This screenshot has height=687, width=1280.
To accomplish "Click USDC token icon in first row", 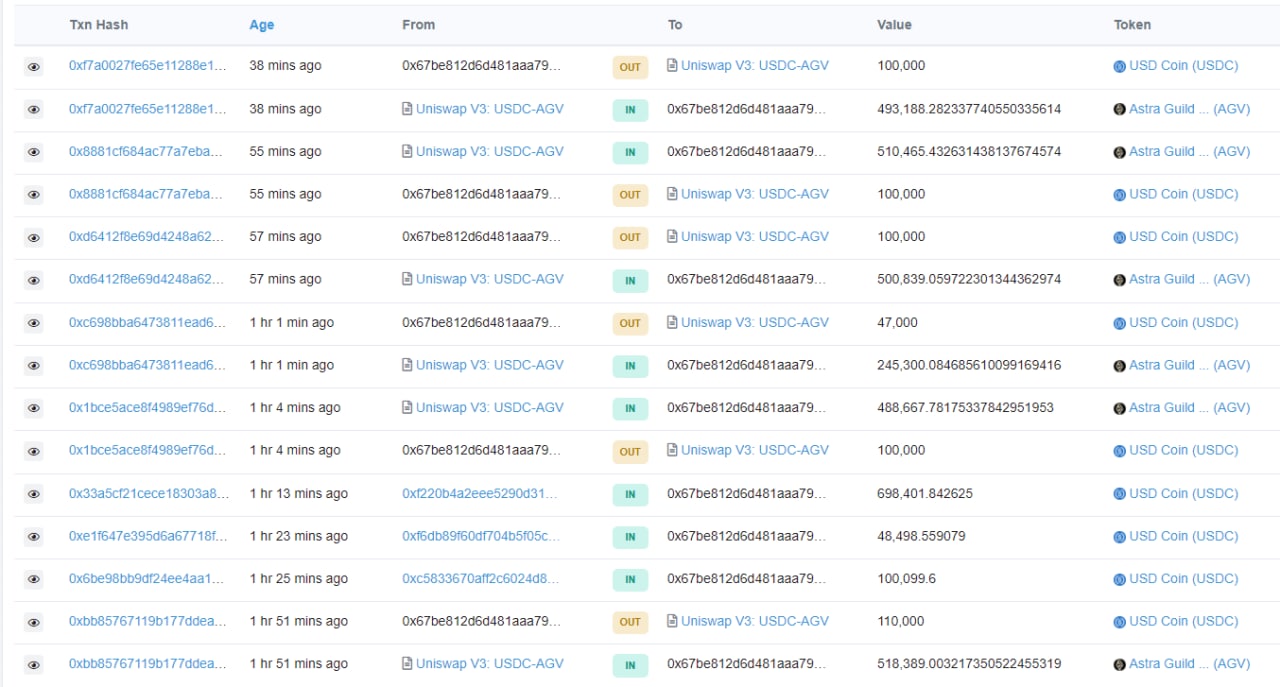I will pos(1120,66).
